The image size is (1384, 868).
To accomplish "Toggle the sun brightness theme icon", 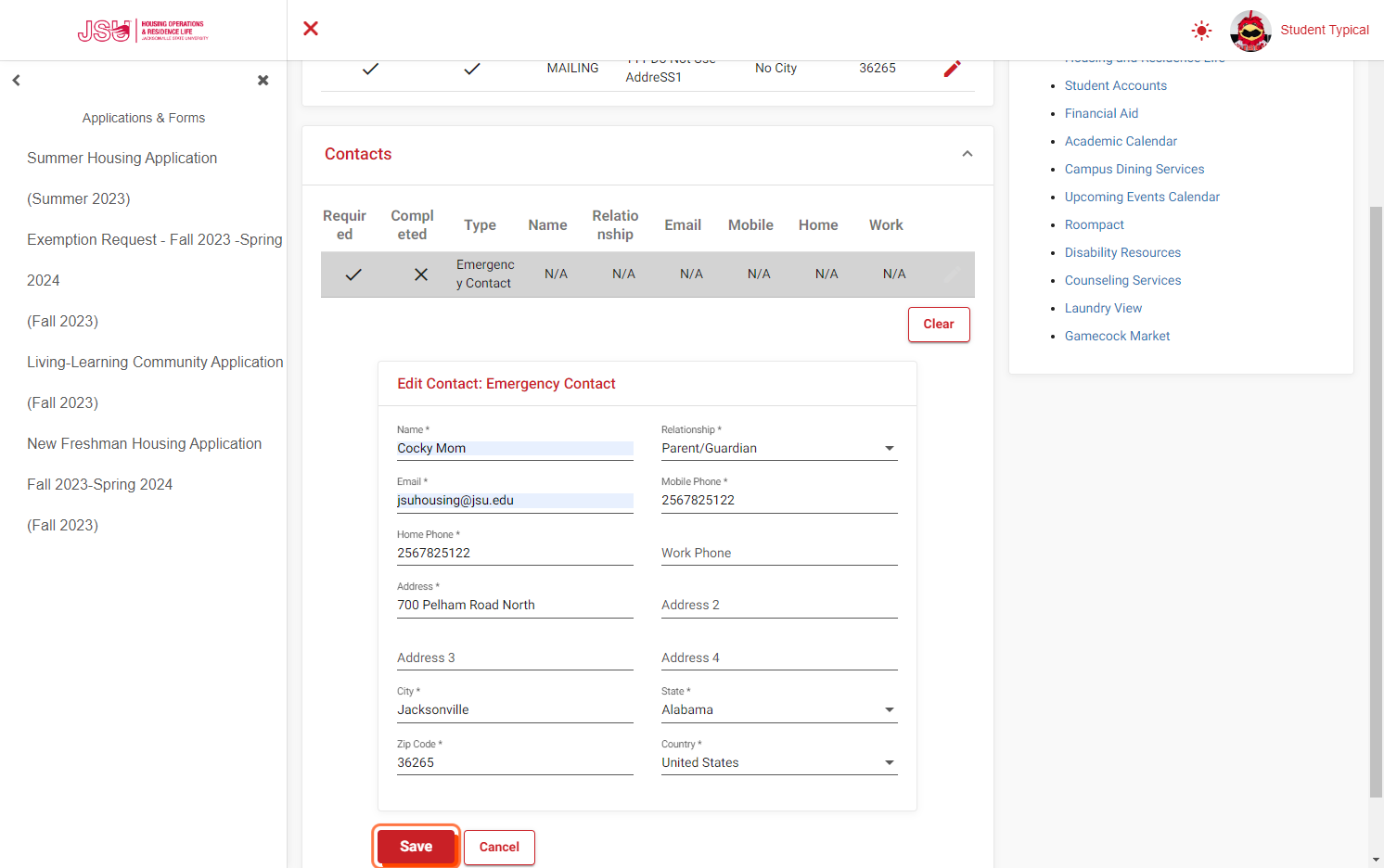I will click(x=1201, y=31).
